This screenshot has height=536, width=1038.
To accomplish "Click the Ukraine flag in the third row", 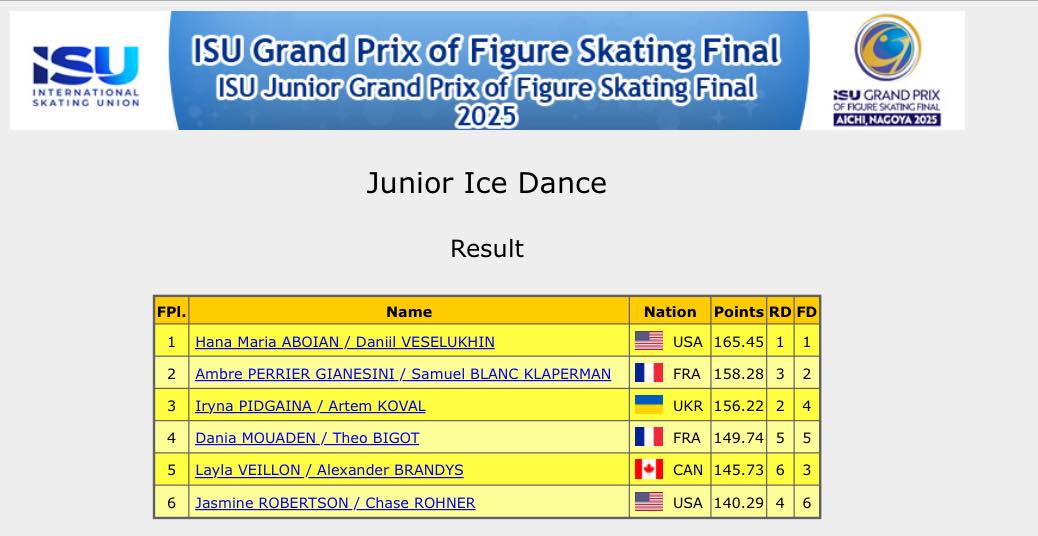I will tap(649, 406).
